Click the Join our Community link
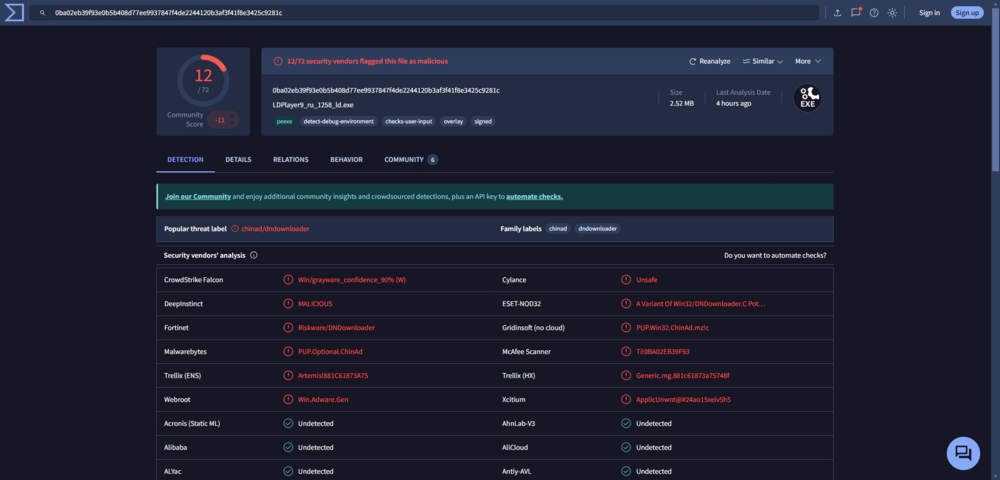 (198, 197)
